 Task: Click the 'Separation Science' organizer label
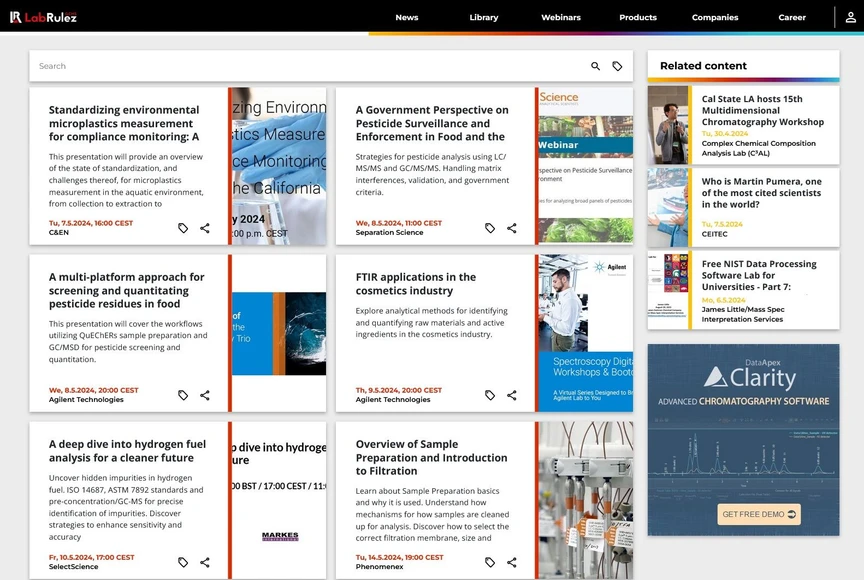click(x=390, y=232)
